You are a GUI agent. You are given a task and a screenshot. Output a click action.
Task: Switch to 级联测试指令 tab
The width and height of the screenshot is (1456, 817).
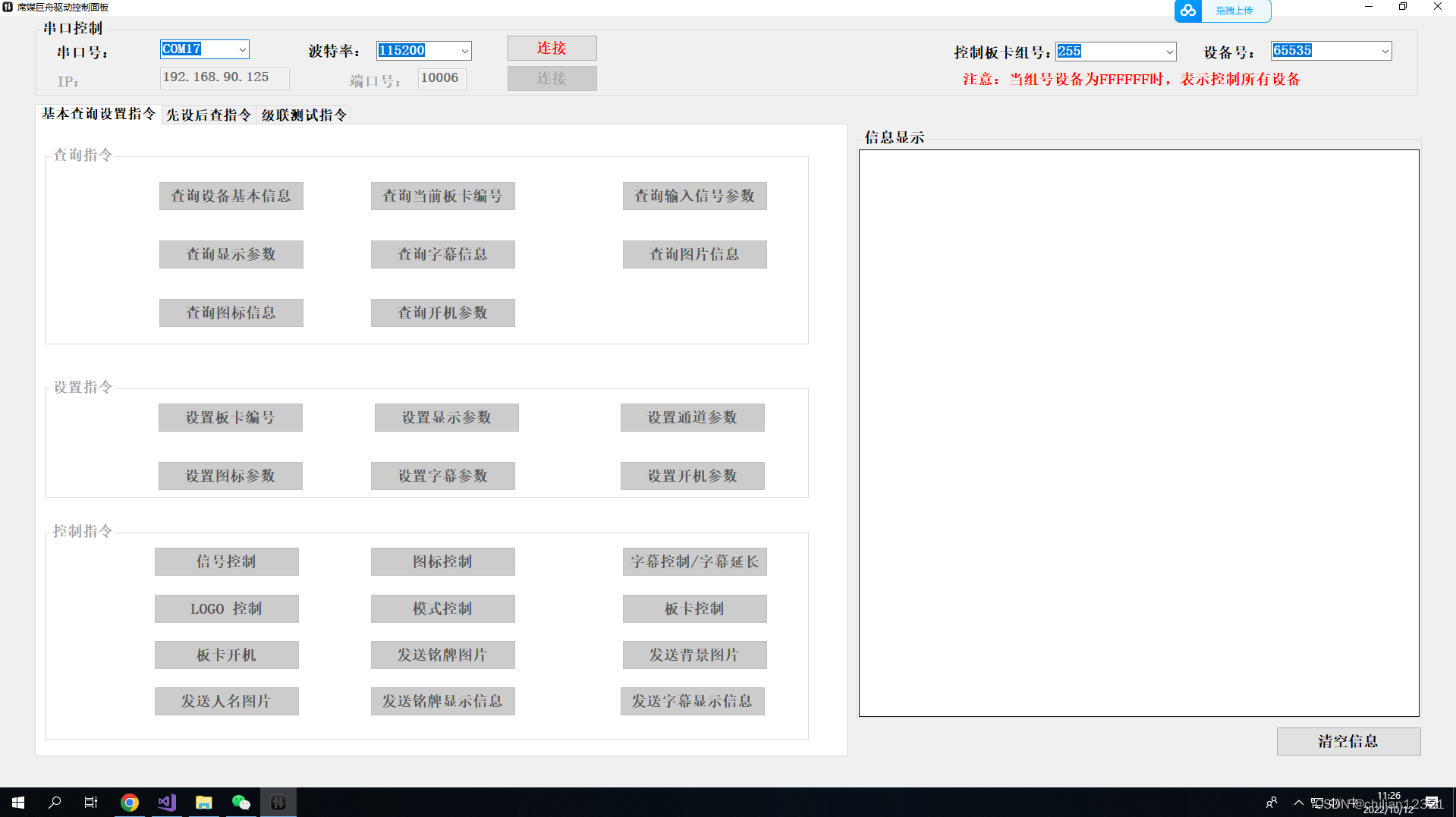pos(304,115)
